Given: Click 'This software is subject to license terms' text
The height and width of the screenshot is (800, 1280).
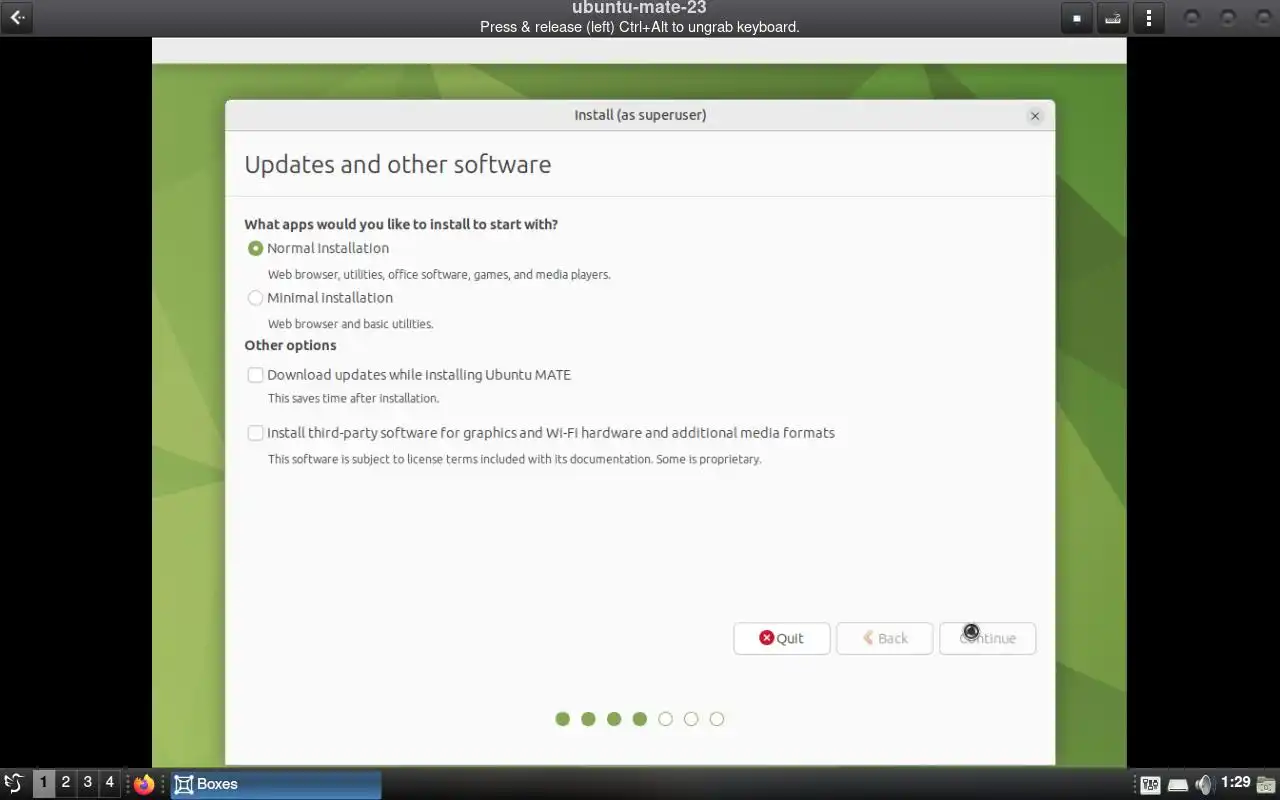Looking at the screenshot, I should [x=514, y=459].
